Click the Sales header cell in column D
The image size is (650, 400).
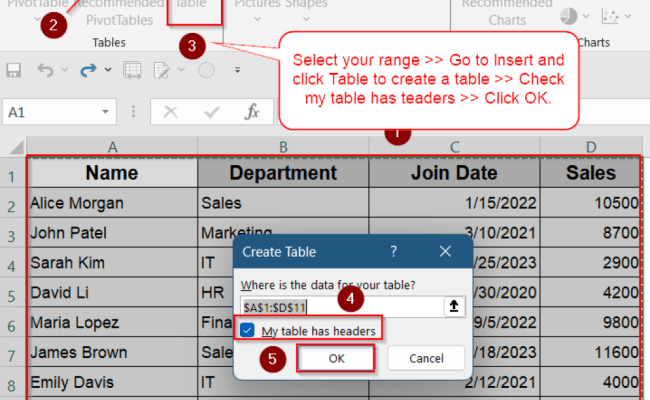(x=590, y=173)
